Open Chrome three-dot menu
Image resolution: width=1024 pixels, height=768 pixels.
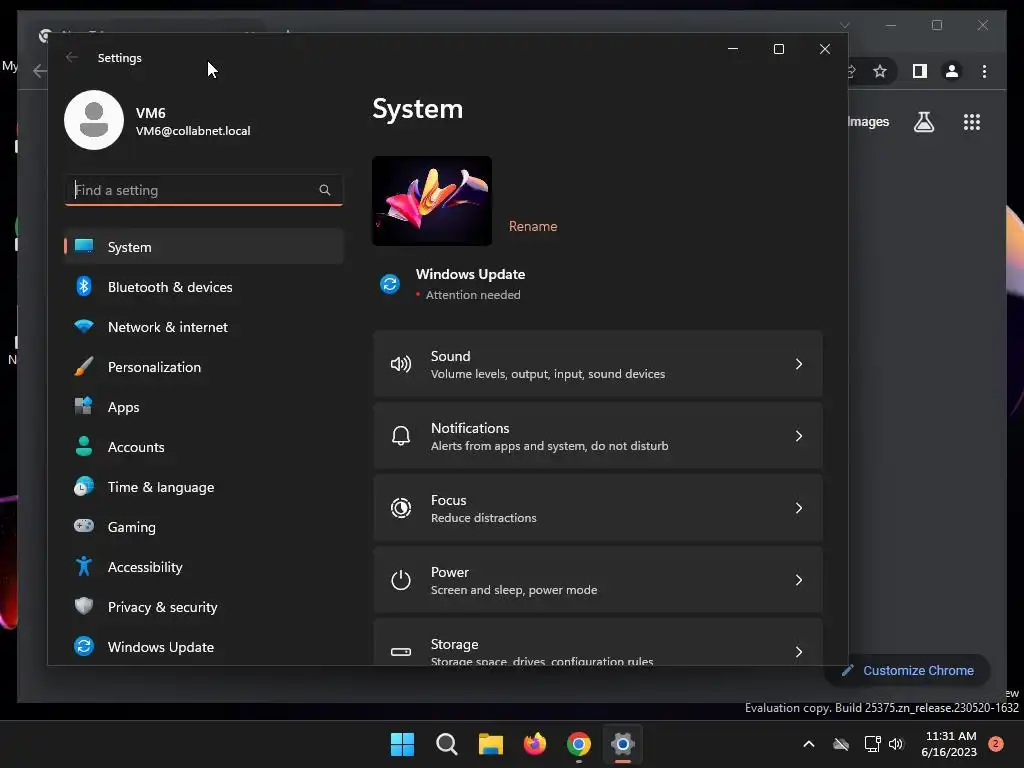click(984, 71)
